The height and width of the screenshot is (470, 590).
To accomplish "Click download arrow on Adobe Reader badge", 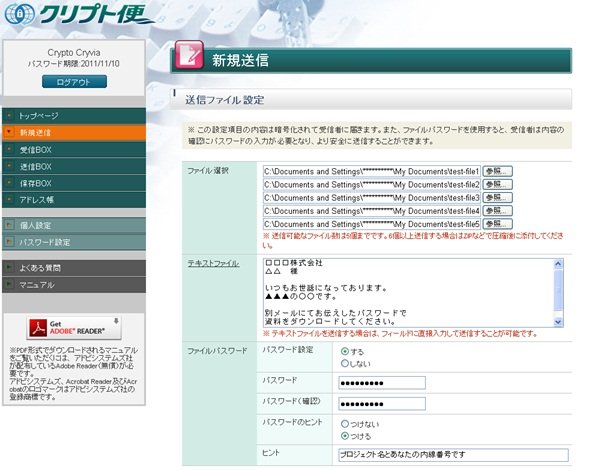I will (116, 321).
